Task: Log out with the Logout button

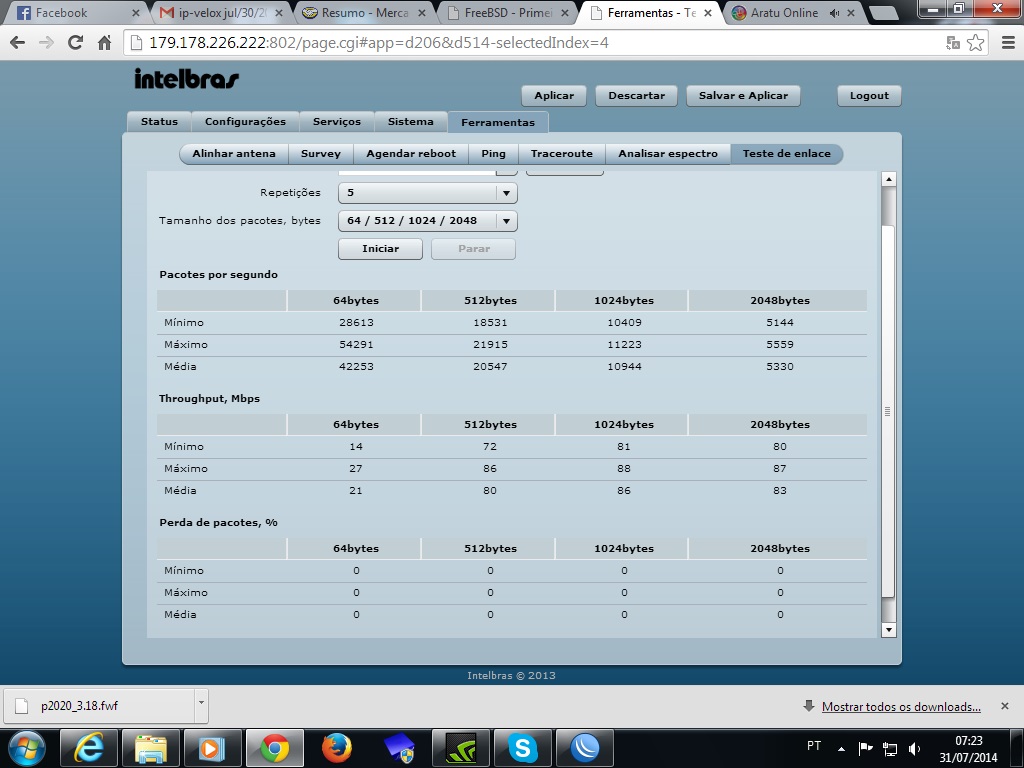Action: pos(869,95)
